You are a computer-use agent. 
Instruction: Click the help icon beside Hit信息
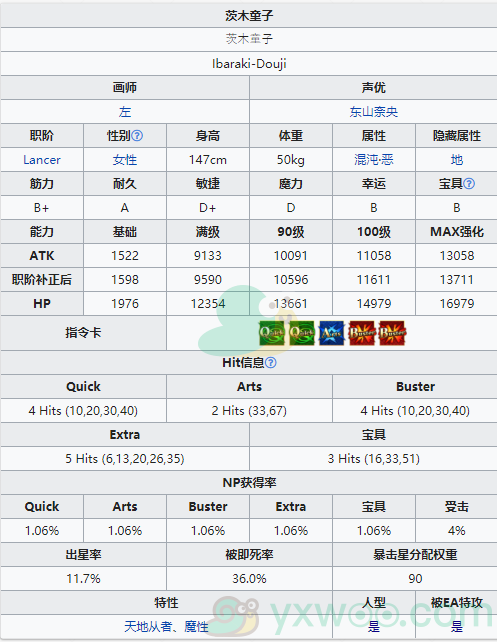[271, 362]
